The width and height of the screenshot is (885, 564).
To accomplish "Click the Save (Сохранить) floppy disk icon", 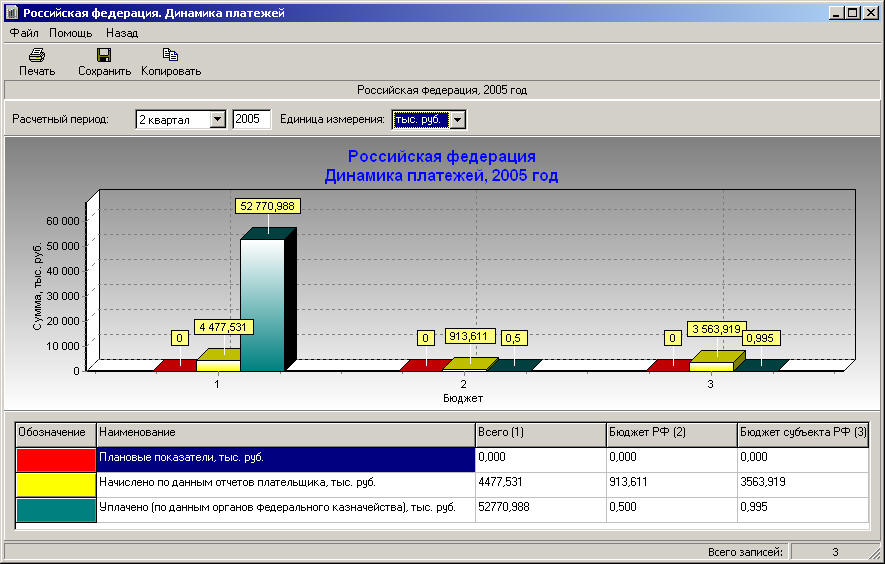I will click(104, 55).
